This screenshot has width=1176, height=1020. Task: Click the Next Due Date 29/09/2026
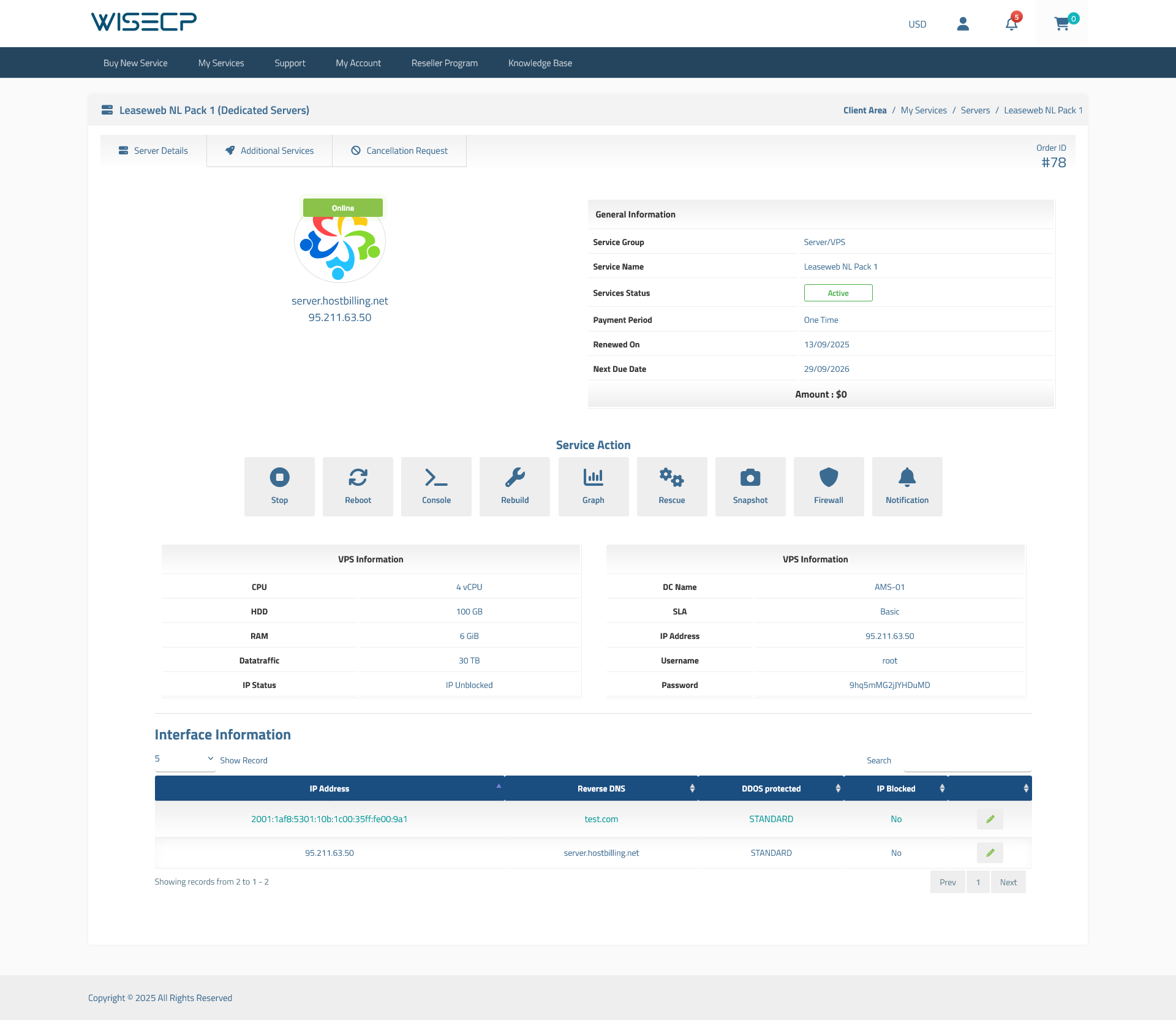827,369
